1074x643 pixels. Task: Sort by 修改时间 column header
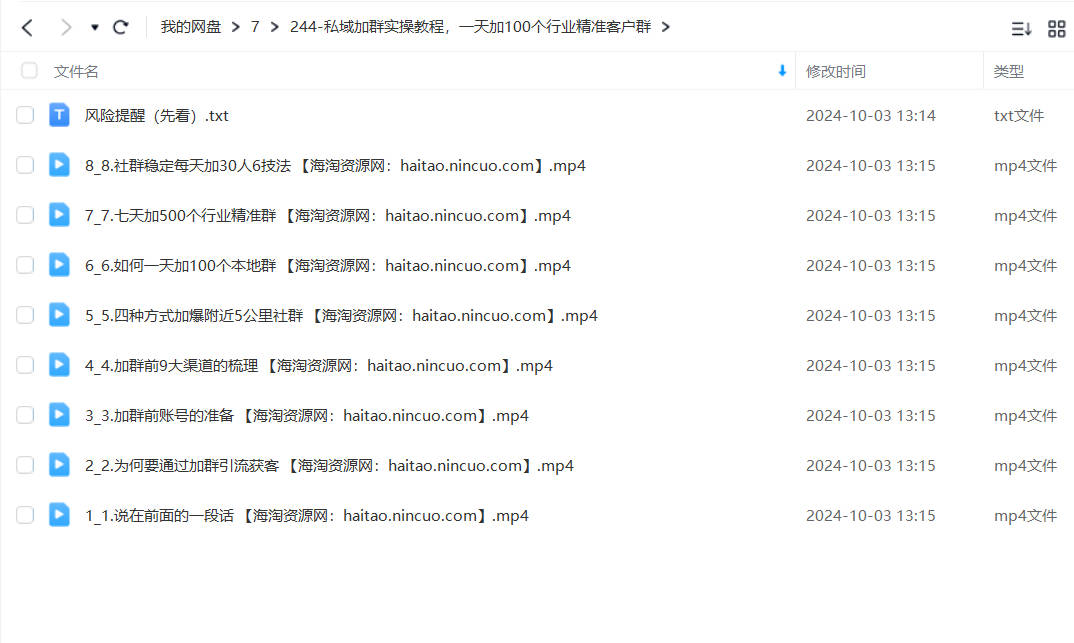[836, 71]
